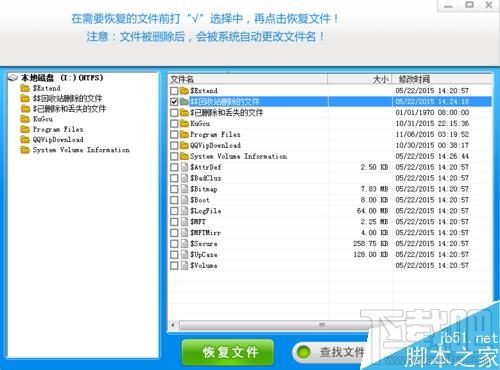Click the $Extend folder icon in file list

coord(184,90)
